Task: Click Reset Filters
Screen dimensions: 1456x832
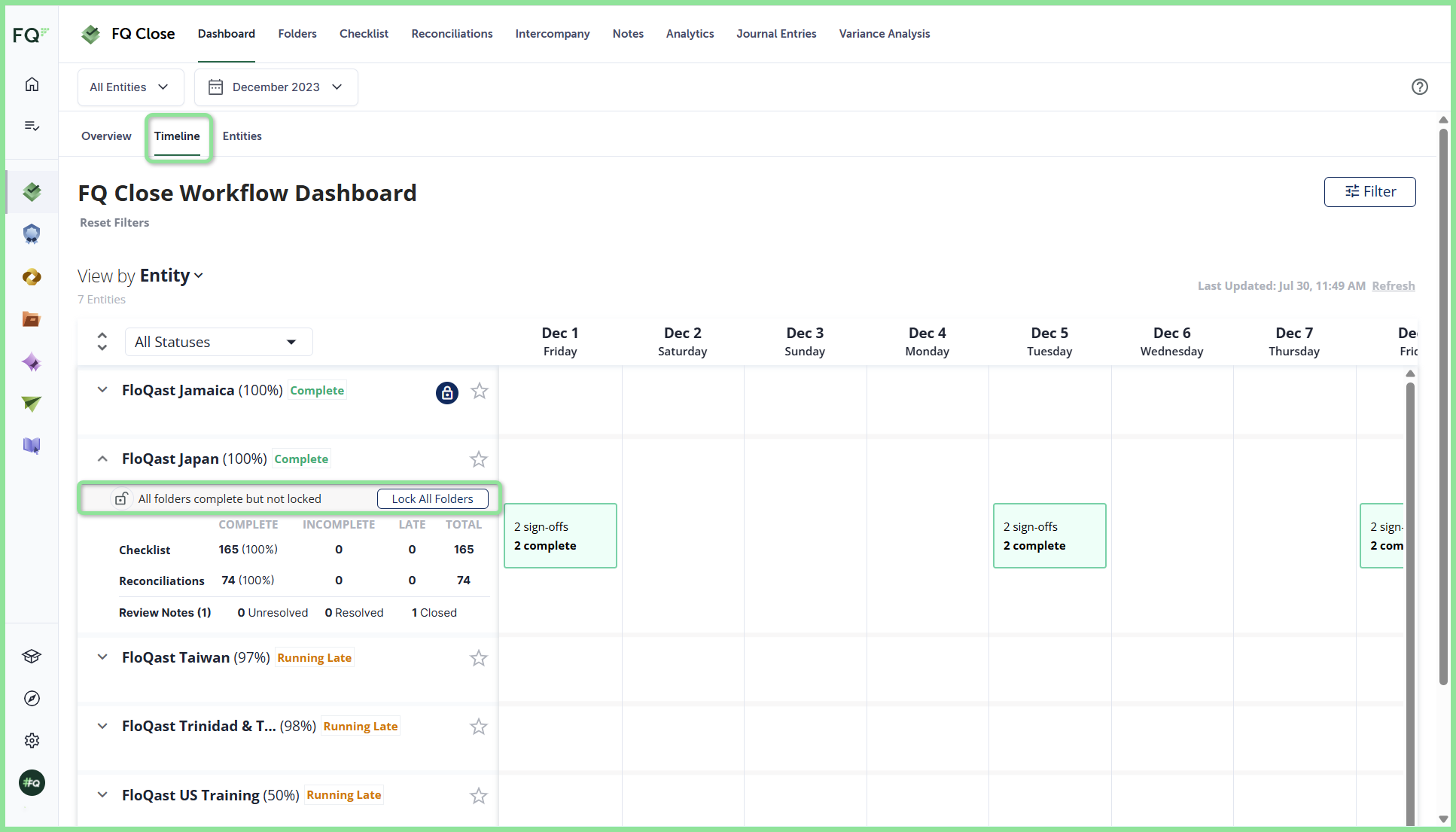Action: click(x=114, y=223)
